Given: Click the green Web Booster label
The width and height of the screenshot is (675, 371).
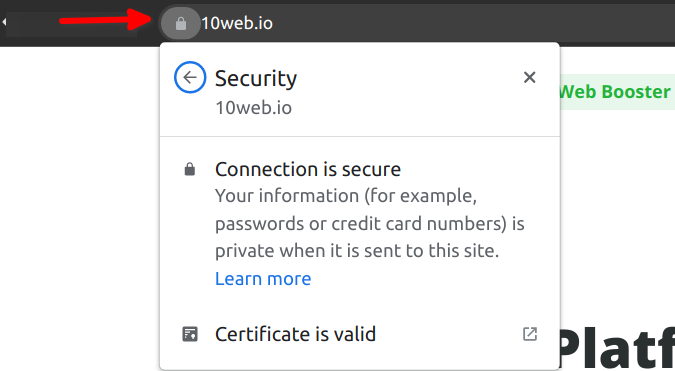Looking at the screenshot, I should click(x=615, y=92).
